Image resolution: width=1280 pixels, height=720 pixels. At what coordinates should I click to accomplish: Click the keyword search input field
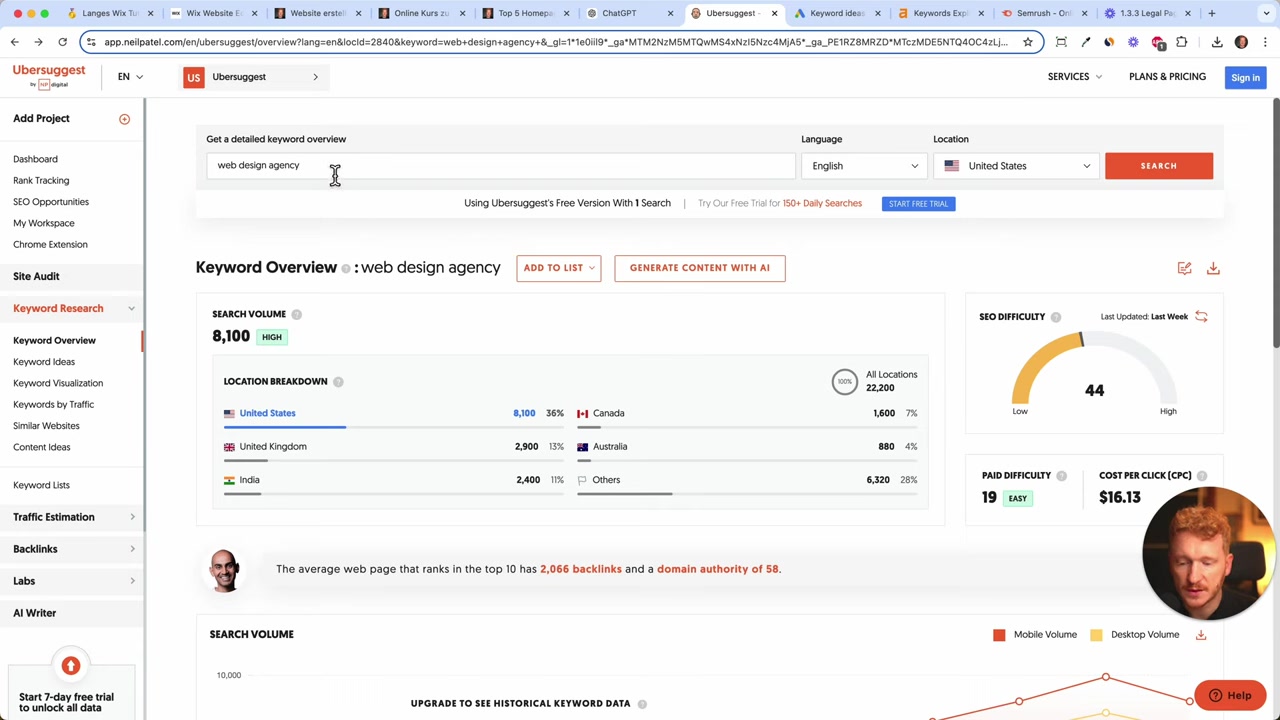[500, 166]
